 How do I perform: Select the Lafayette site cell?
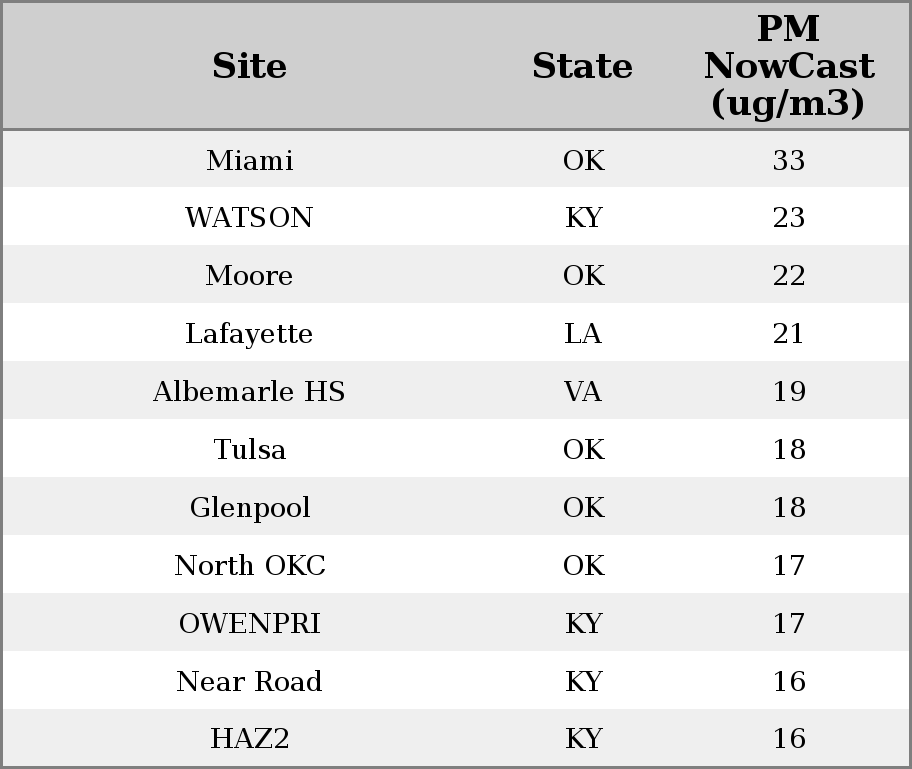coord(249,334)
